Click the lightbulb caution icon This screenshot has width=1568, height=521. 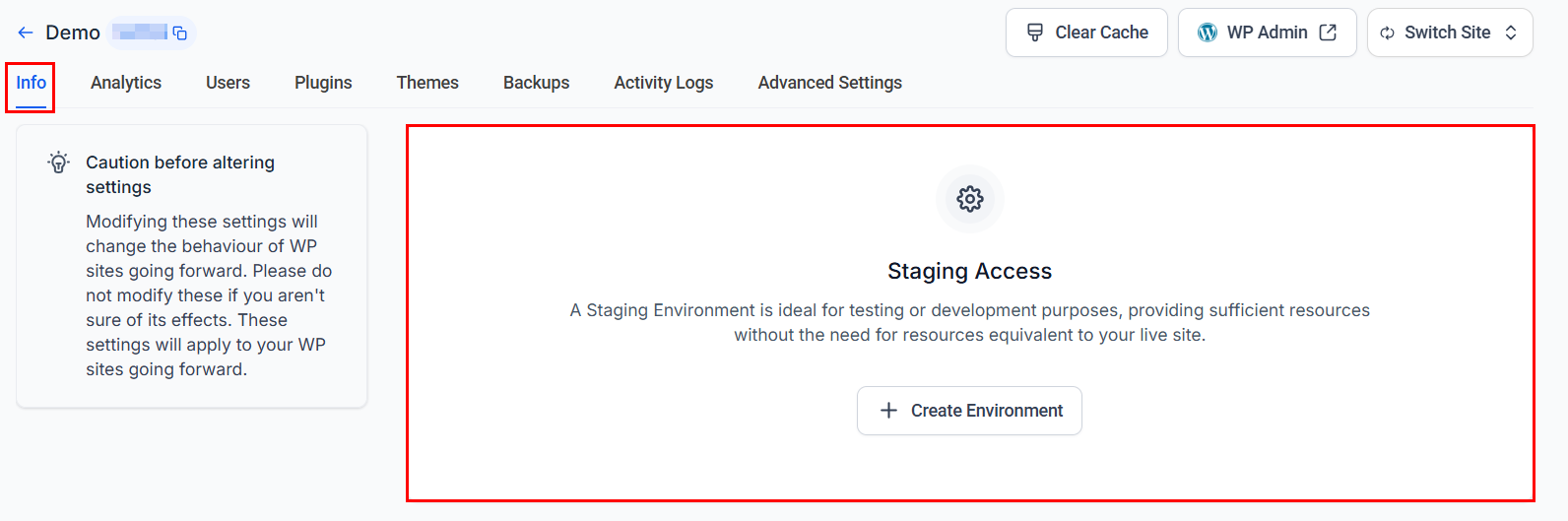coord(59,163)
